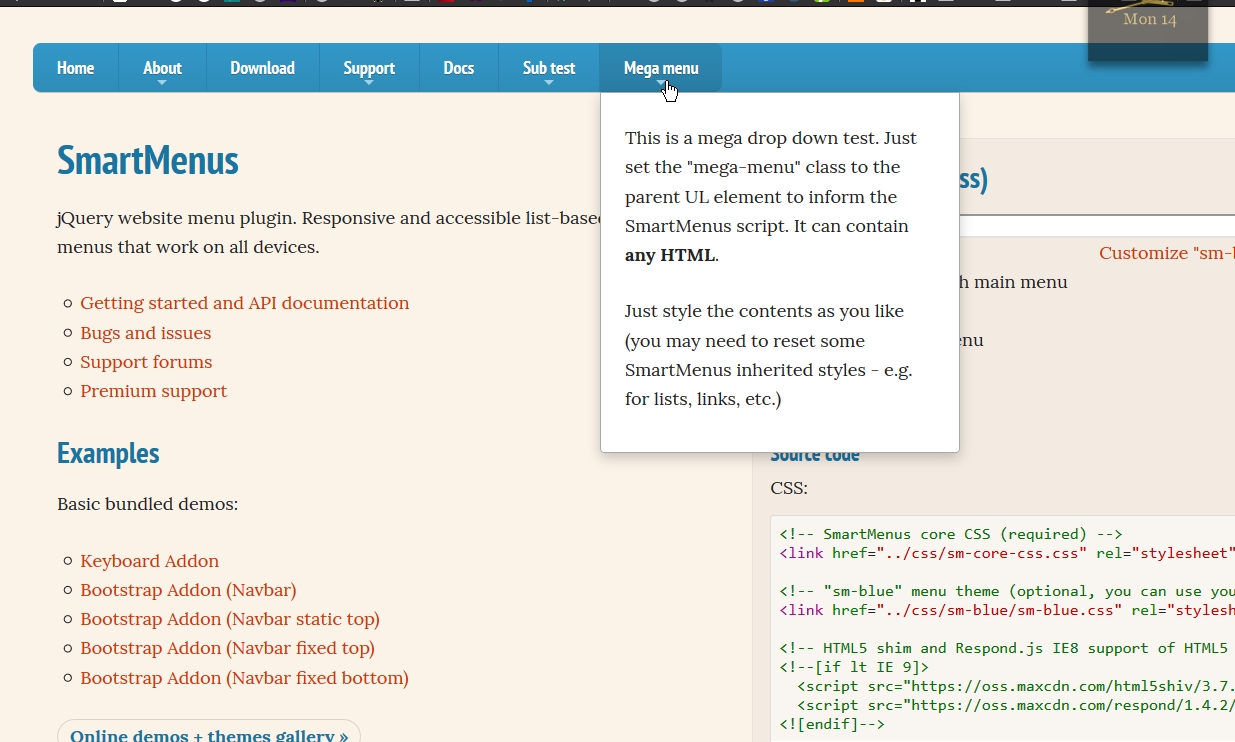Click the SmartMenus page heading

tap(147, 161)
